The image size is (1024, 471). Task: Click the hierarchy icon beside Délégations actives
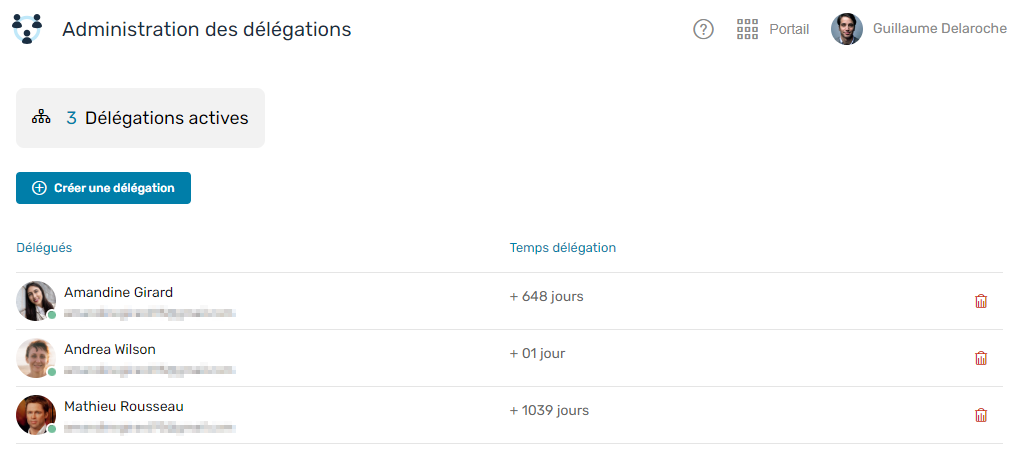(x=40, y=118)
